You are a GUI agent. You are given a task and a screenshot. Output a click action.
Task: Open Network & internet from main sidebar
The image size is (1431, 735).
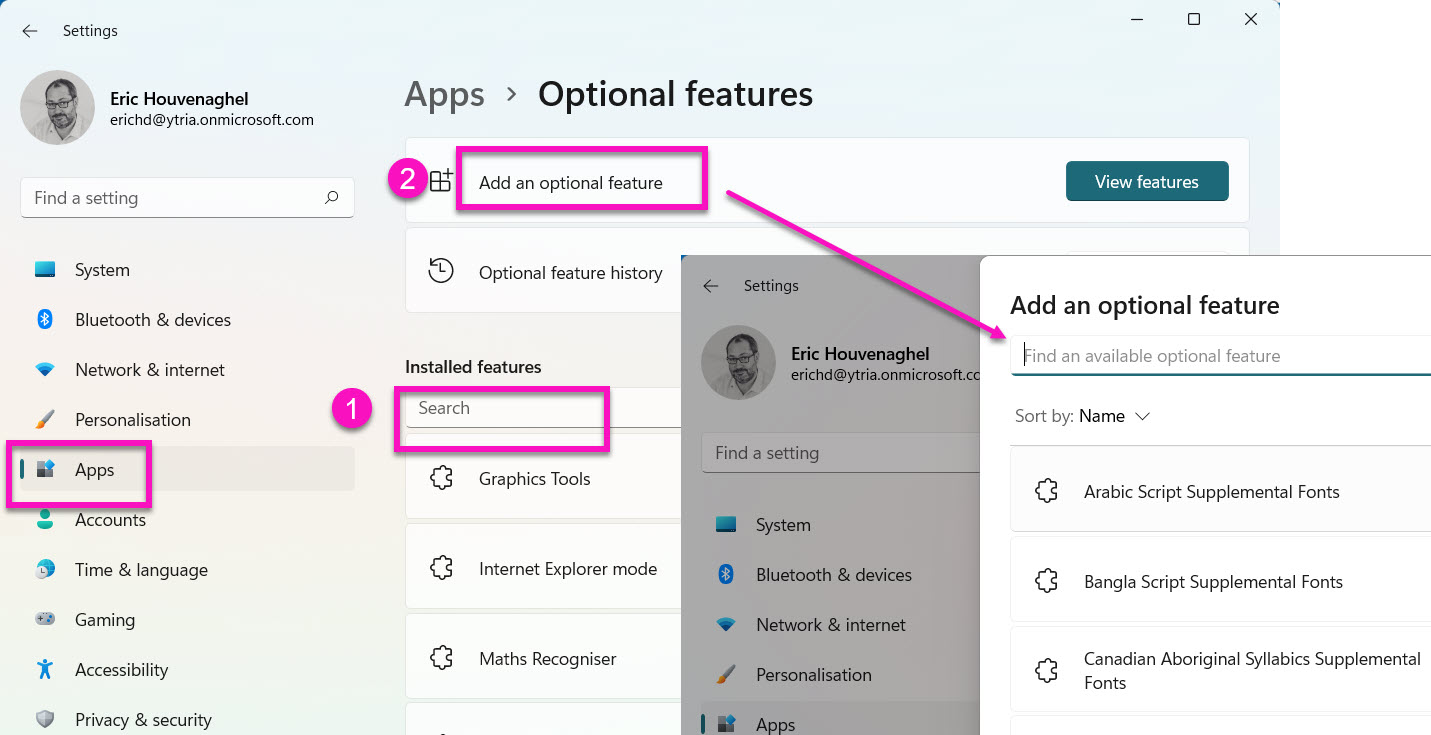coord(152,370)
